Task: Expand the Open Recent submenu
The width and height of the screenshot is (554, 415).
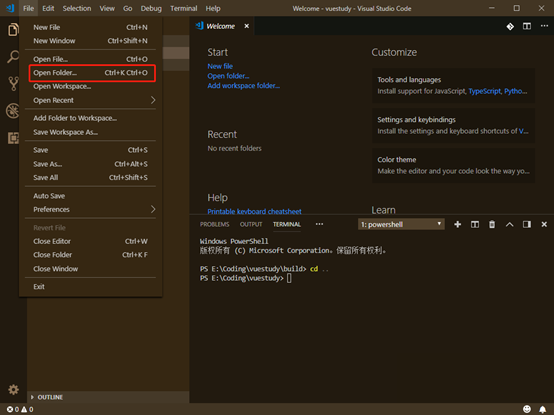Action: [90, 100]
